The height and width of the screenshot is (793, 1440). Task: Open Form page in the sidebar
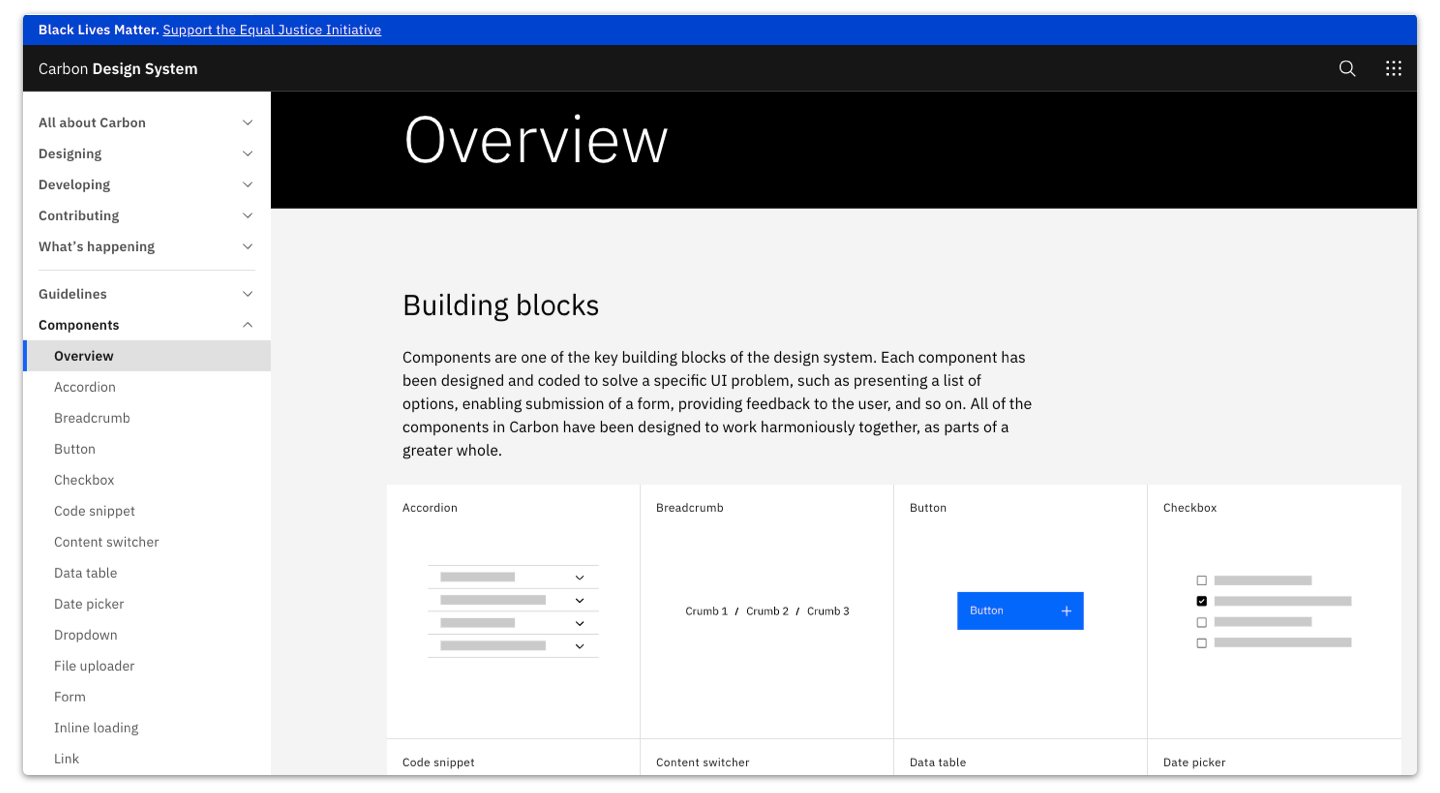click(x=147, y=697)
